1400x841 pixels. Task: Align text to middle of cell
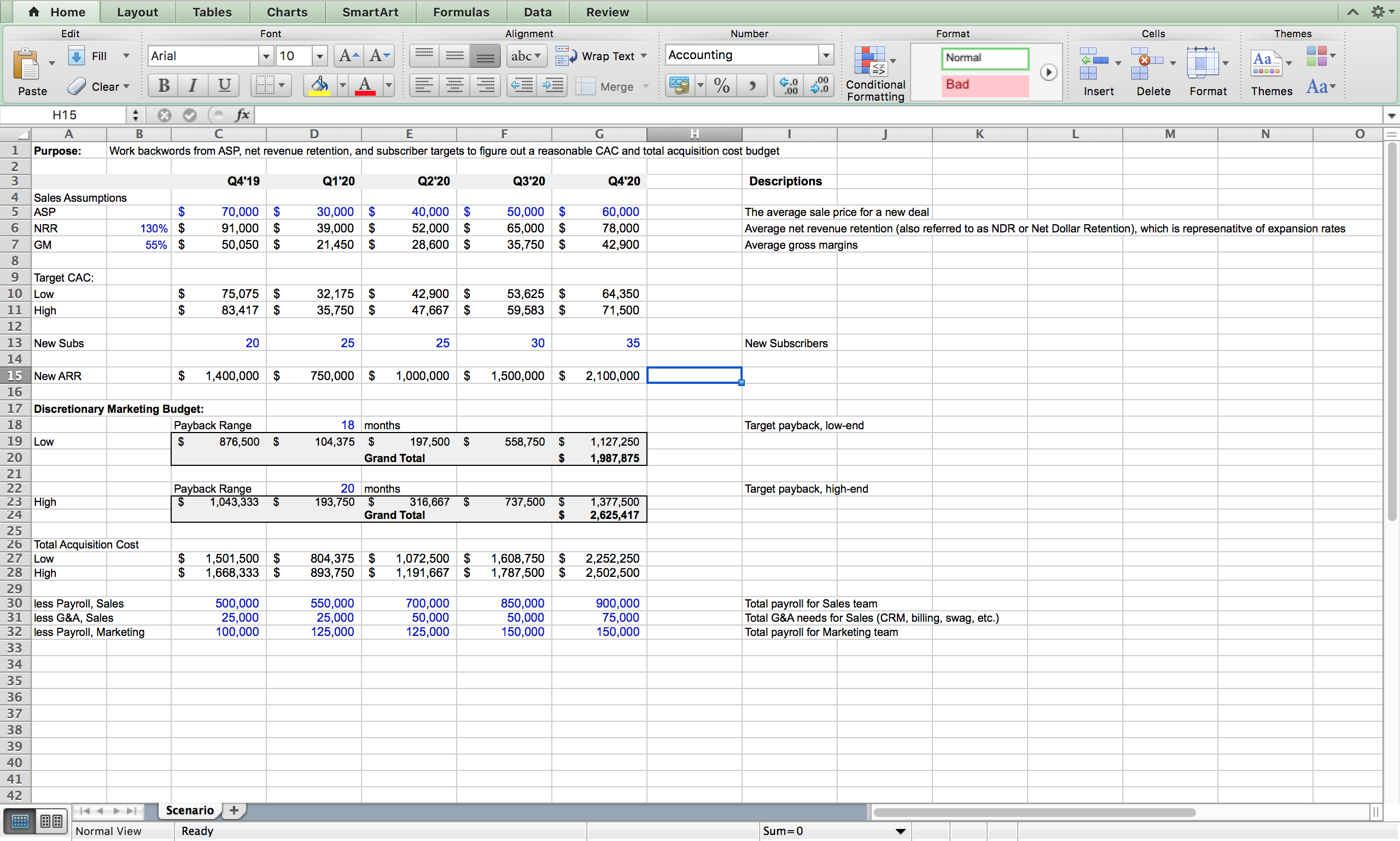coord(454,56)
